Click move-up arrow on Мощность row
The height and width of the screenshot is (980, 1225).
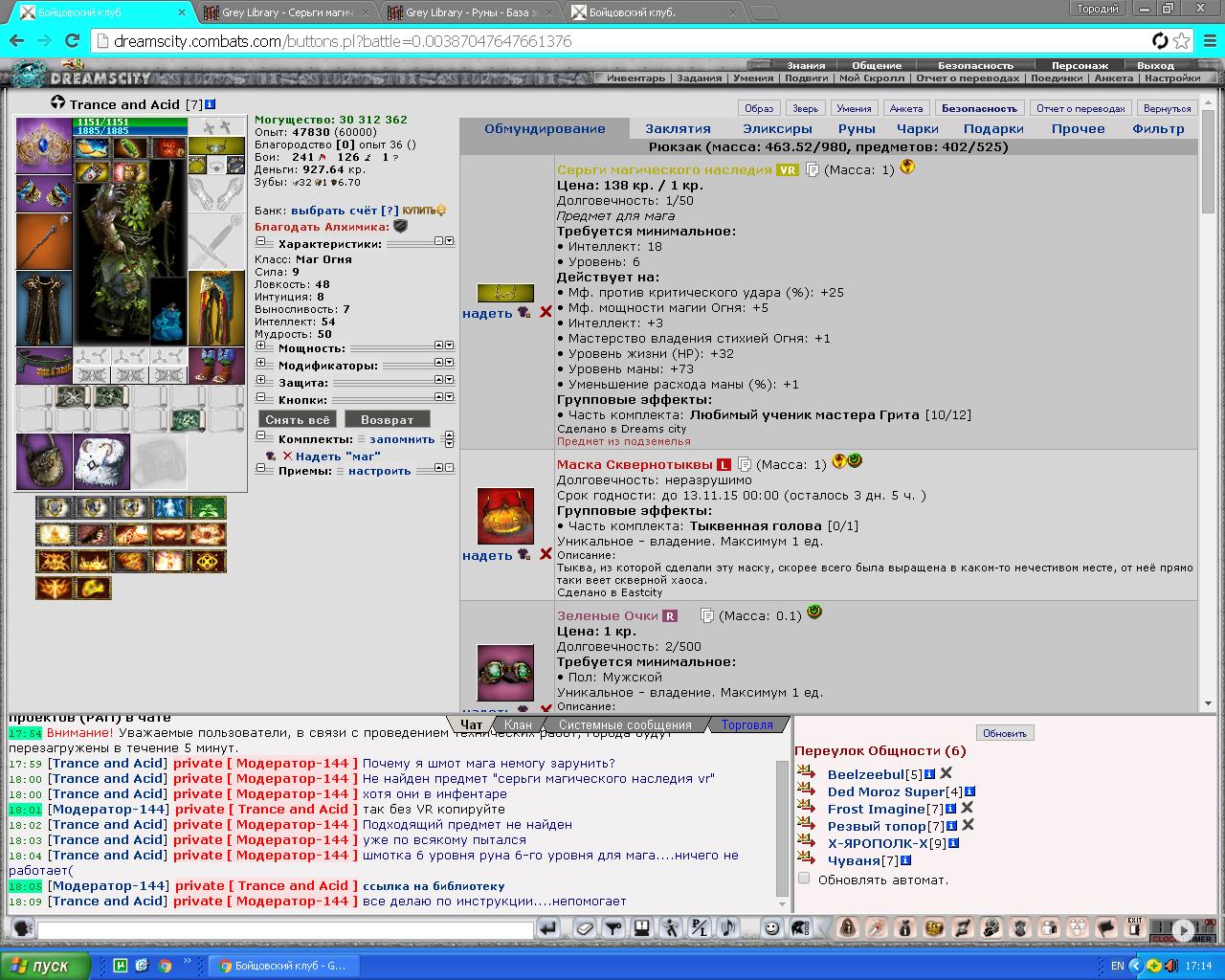(438, 345)
